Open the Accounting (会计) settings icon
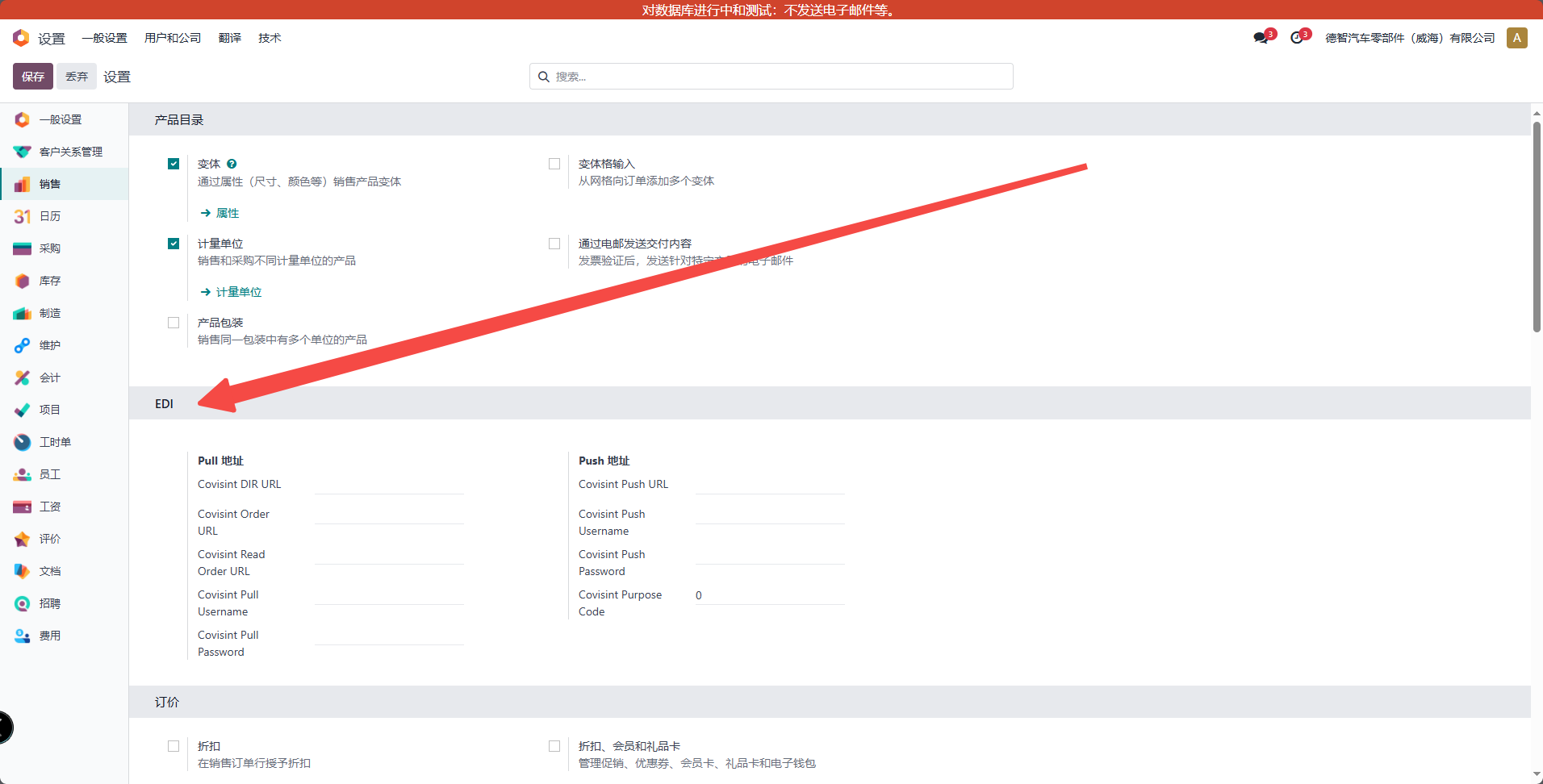Screen dimensions: 1543x784 (22, 377)
